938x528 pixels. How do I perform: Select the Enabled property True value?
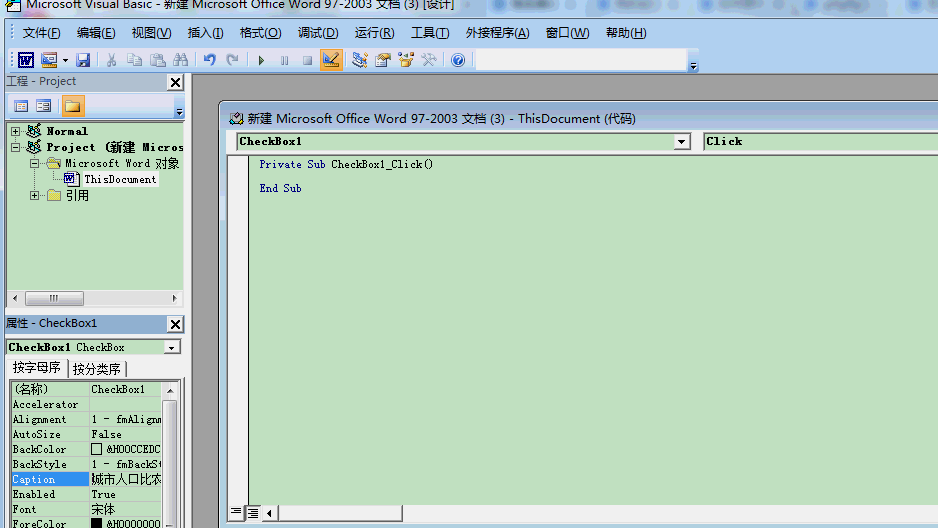(x=126, y=494)
